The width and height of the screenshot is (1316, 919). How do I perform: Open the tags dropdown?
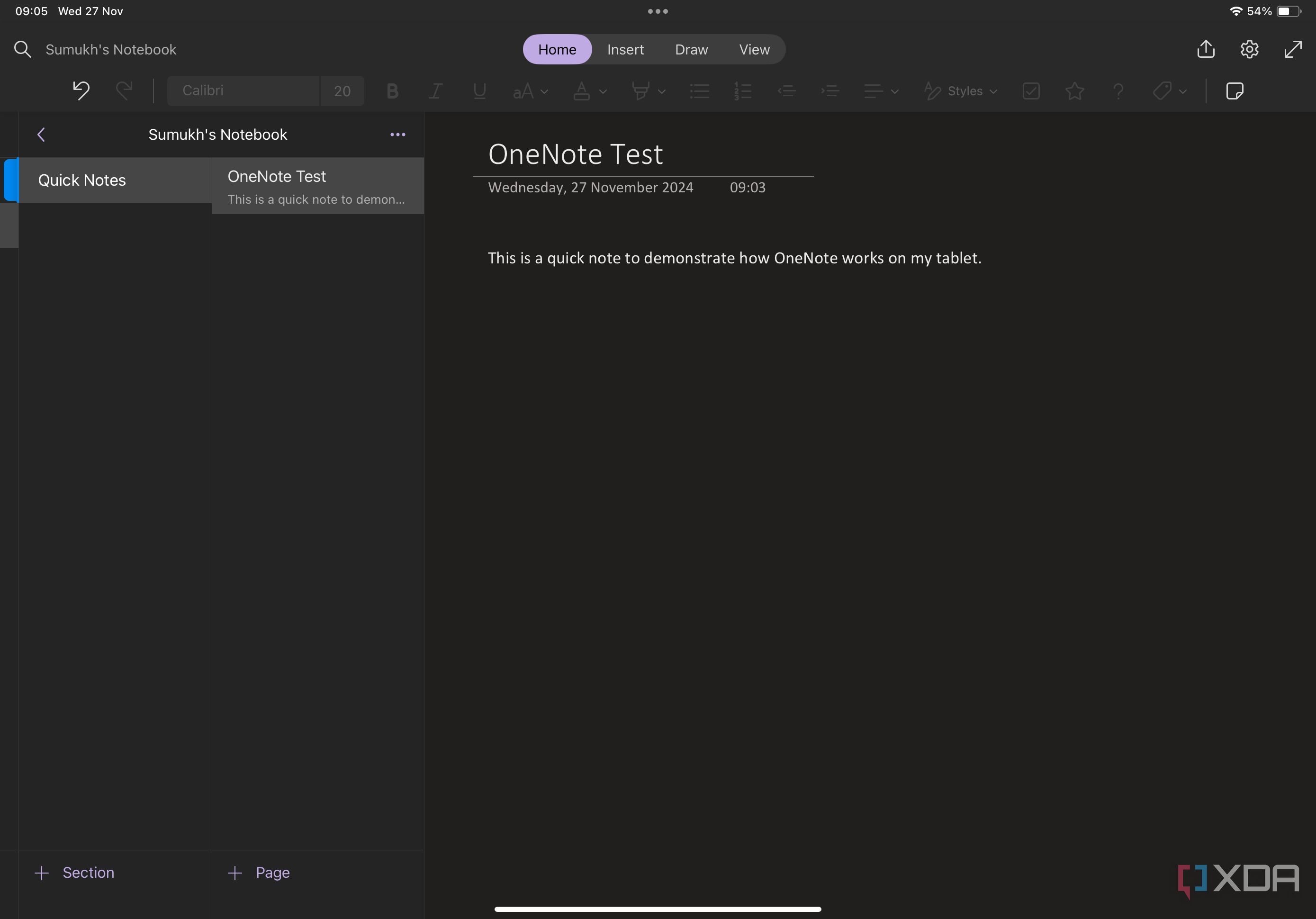[1169, 91]
